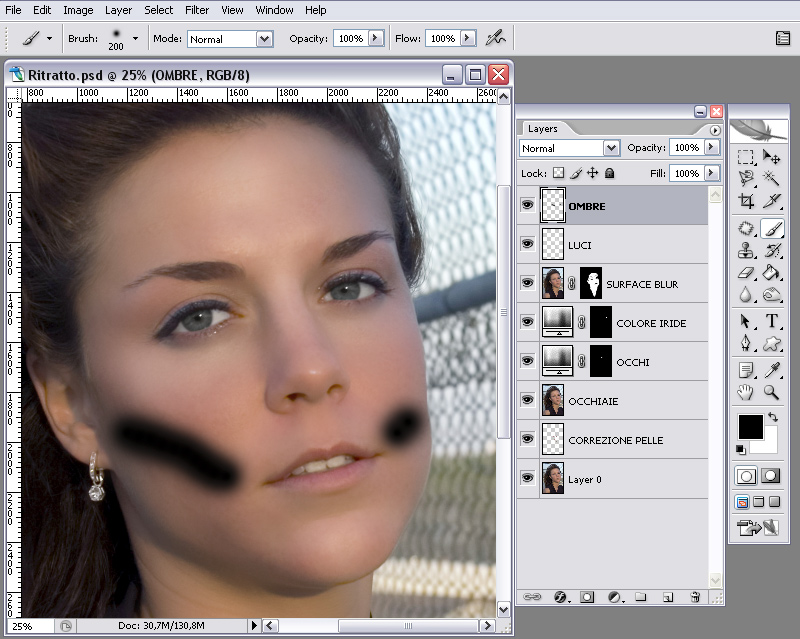Add a layer style via fx icon
This screenshot has height=639, width=800.
pos(560,597)
